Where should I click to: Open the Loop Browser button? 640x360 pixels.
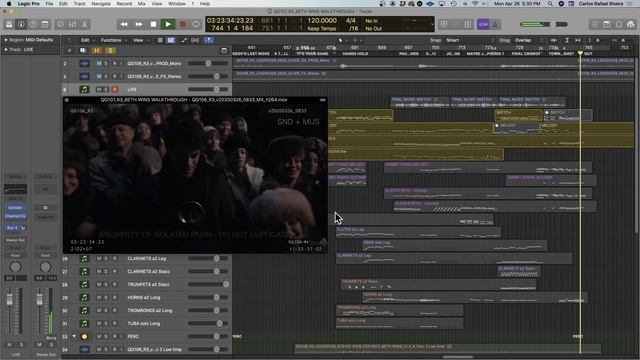[619, 24]
